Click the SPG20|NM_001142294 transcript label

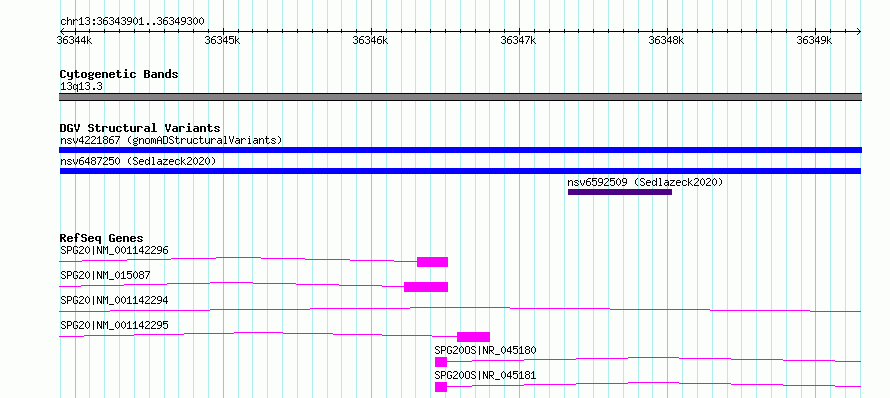114,300
